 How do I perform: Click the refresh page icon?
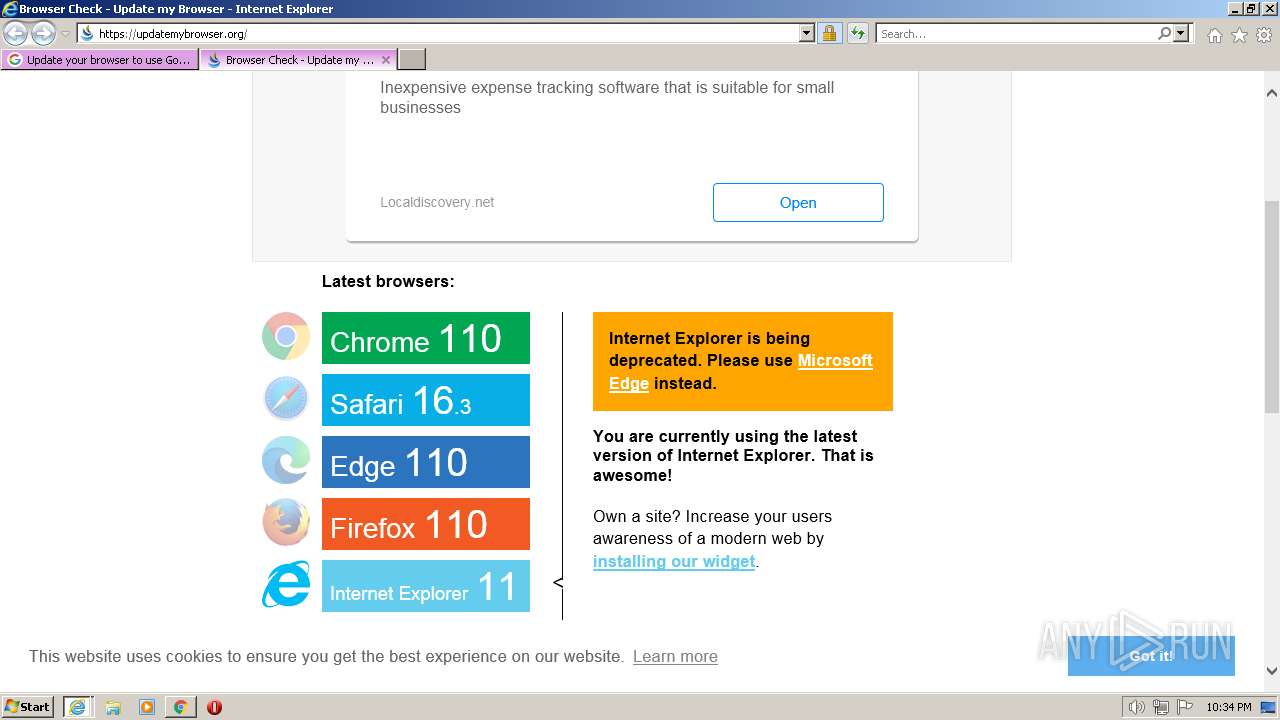[x=858, y=34]
